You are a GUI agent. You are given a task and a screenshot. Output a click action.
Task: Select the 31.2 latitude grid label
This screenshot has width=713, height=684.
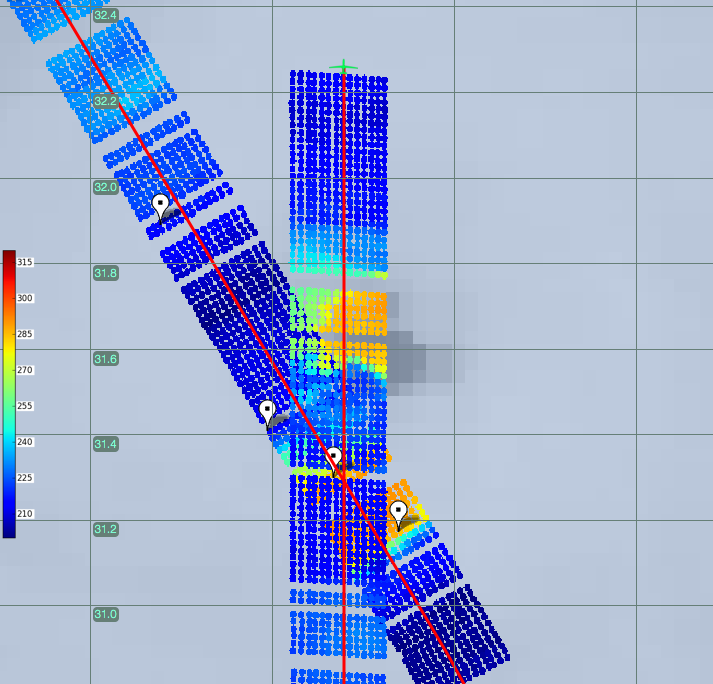(105, 529)
